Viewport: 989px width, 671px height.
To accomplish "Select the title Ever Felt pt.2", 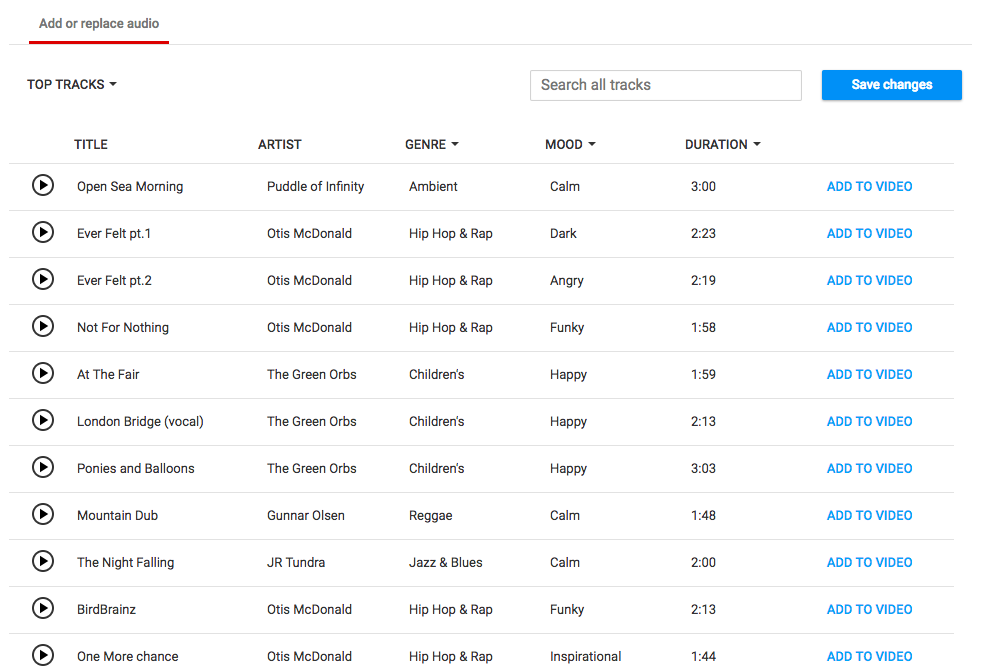I will 114,281.
